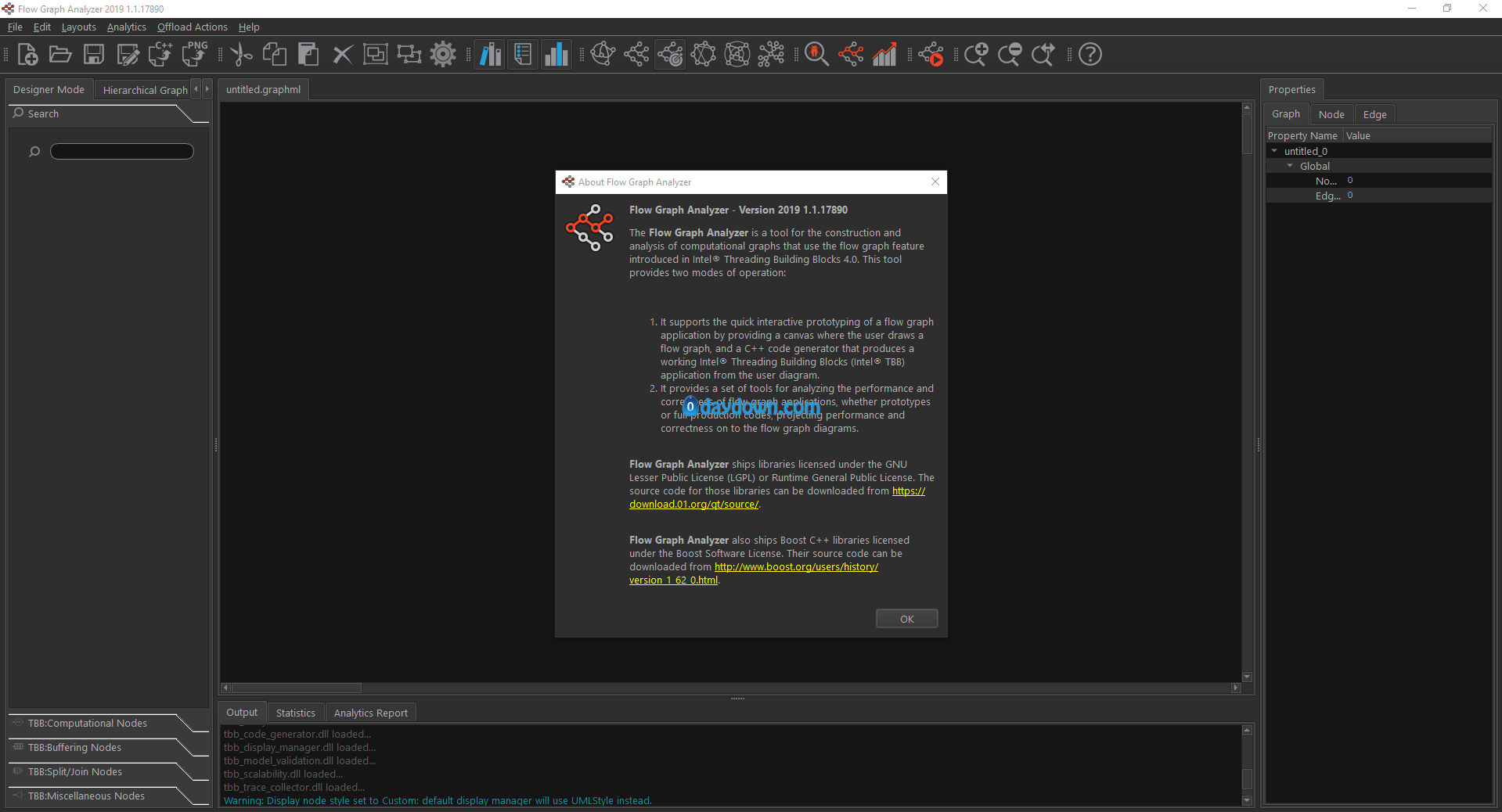Open preferences with the gear icon

[x=443, y=55]
